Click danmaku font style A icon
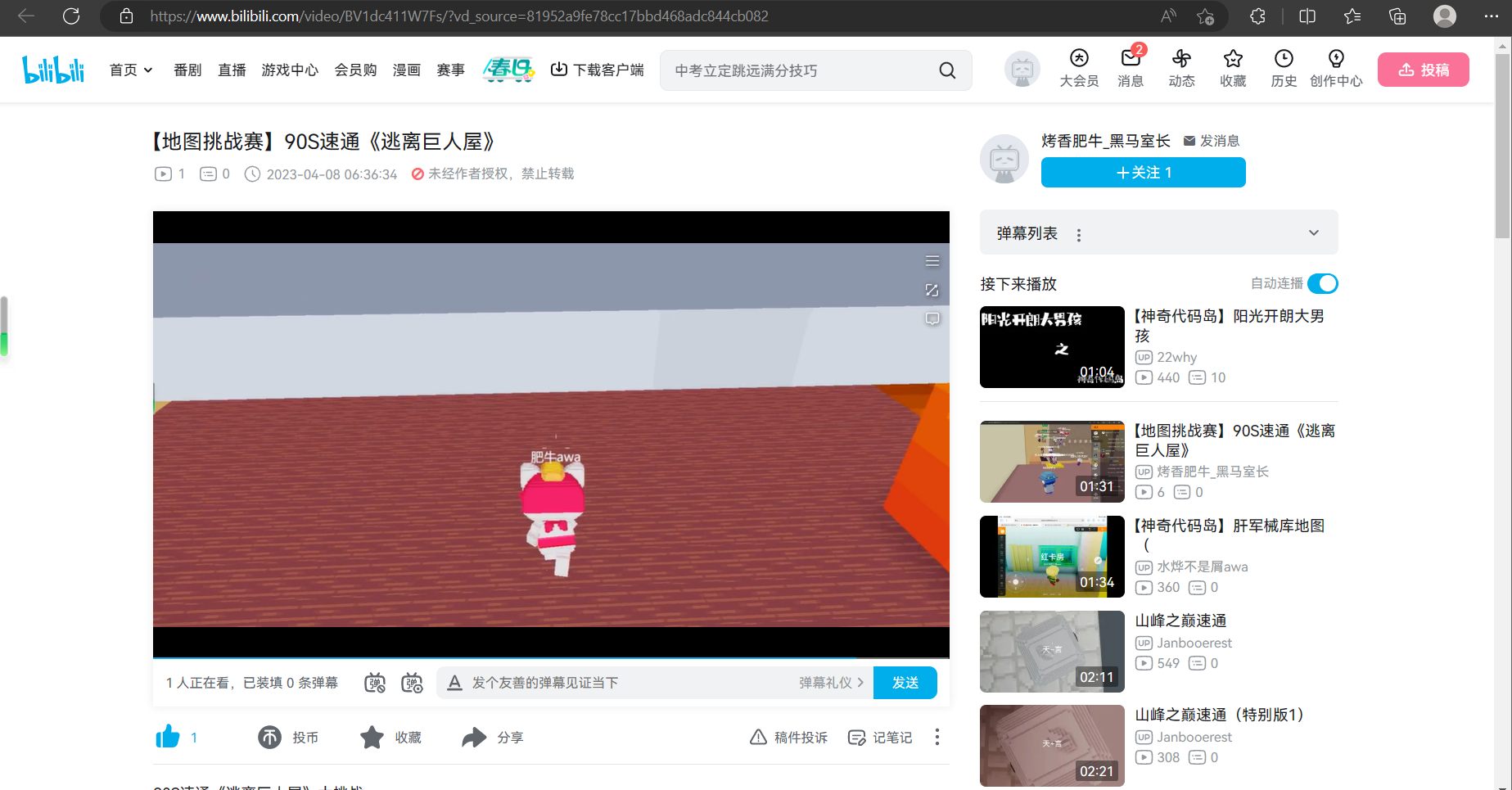This screenshot has height=790, width=1512. (455, 683)
